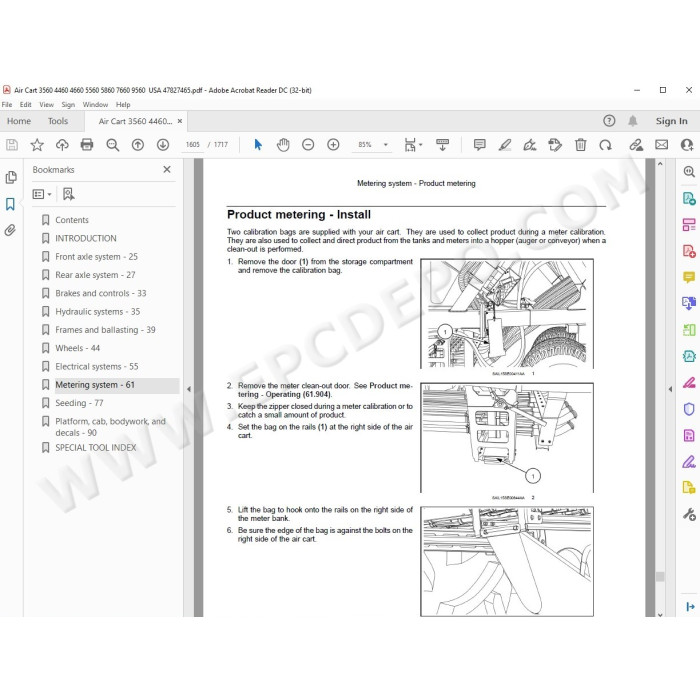Jump to Hydraulic systems - 35
This screenshot has height=700, width=700.
coord(97,312)
